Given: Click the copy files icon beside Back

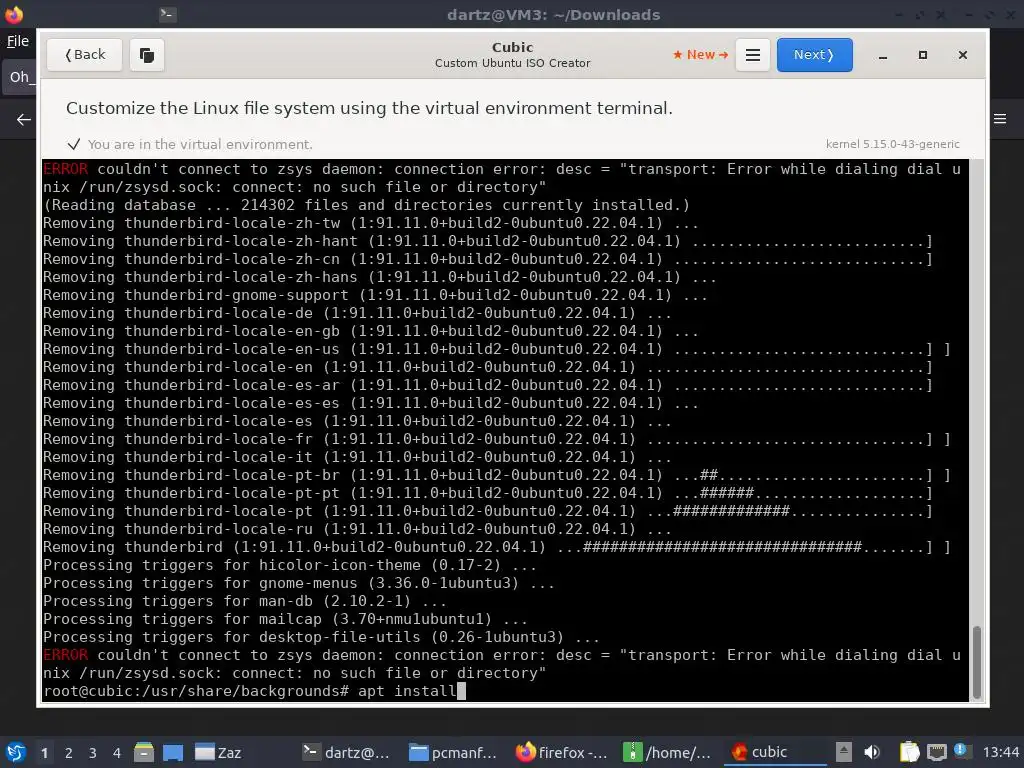Looking at the screenshot, I should click(147, 55).
